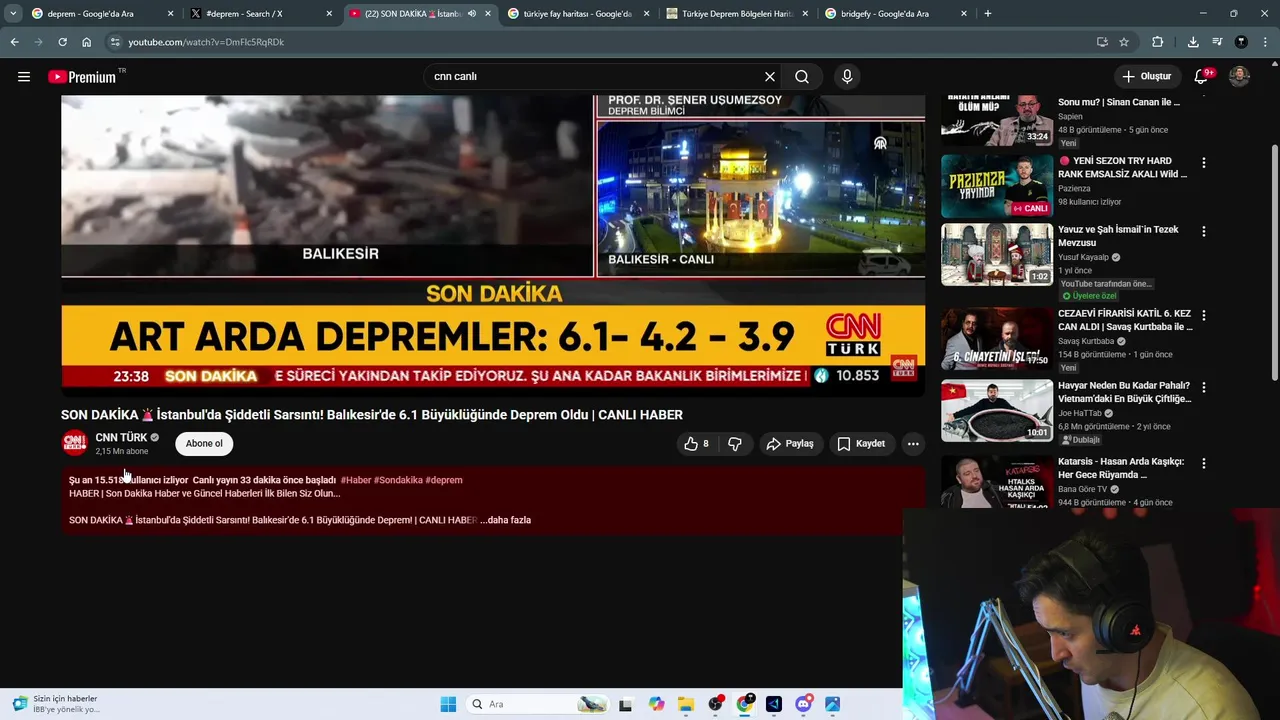Screen dimensions: 1280x720
Task: Switch to 'Türkiye Deprem Bölgeleri Haritası' tab
Action: click(738, 14)
